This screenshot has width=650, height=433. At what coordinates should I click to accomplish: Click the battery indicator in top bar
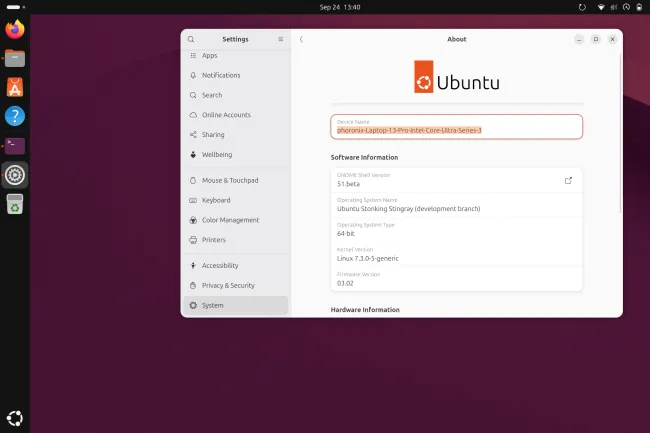coord(639,7)
